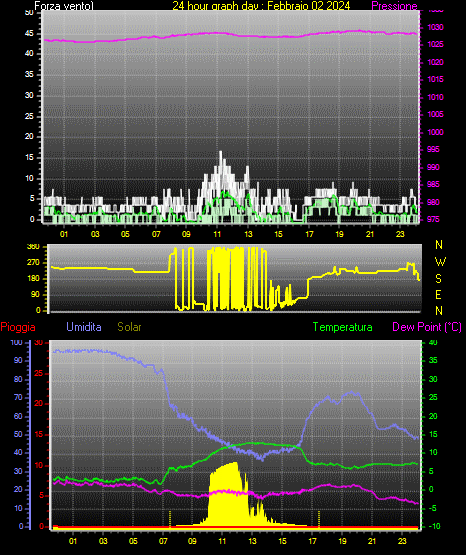
Task: Click hour 13 on bottom graph axis
Action: pos(252,541)
